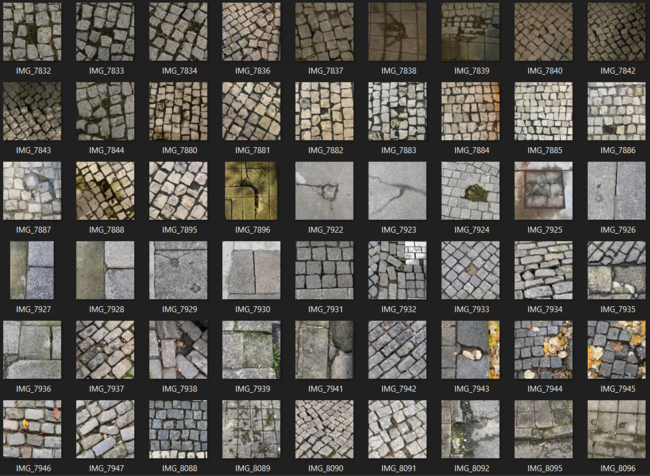The image size is (650, 476).
Task: Select the IMG_7927 thumbnail
Action: [x=32, y=270]
